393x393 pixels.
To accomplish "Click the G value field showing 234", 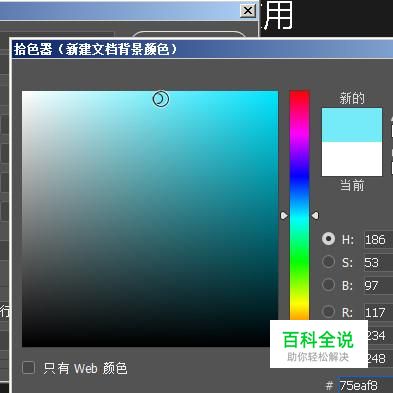I will (x=380, y=335).
